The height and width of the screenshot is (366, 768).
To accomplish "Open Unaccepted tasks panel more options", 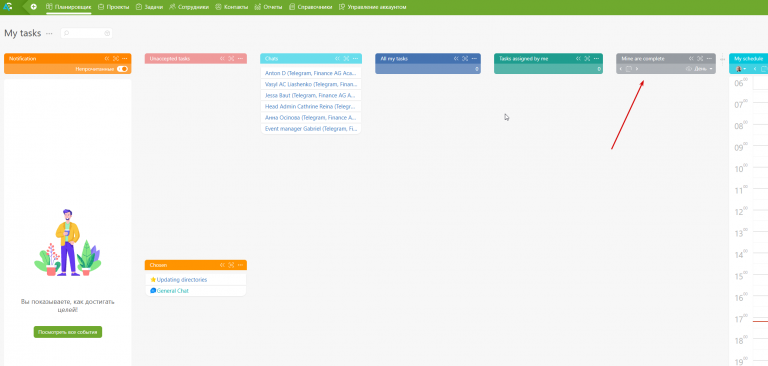I will point(240,58).
